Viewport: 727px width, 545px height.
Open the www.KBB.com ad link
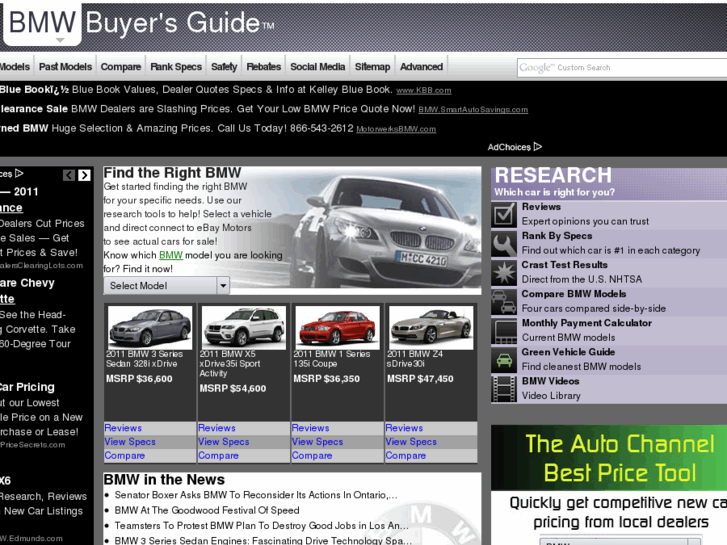click(424, 90)
